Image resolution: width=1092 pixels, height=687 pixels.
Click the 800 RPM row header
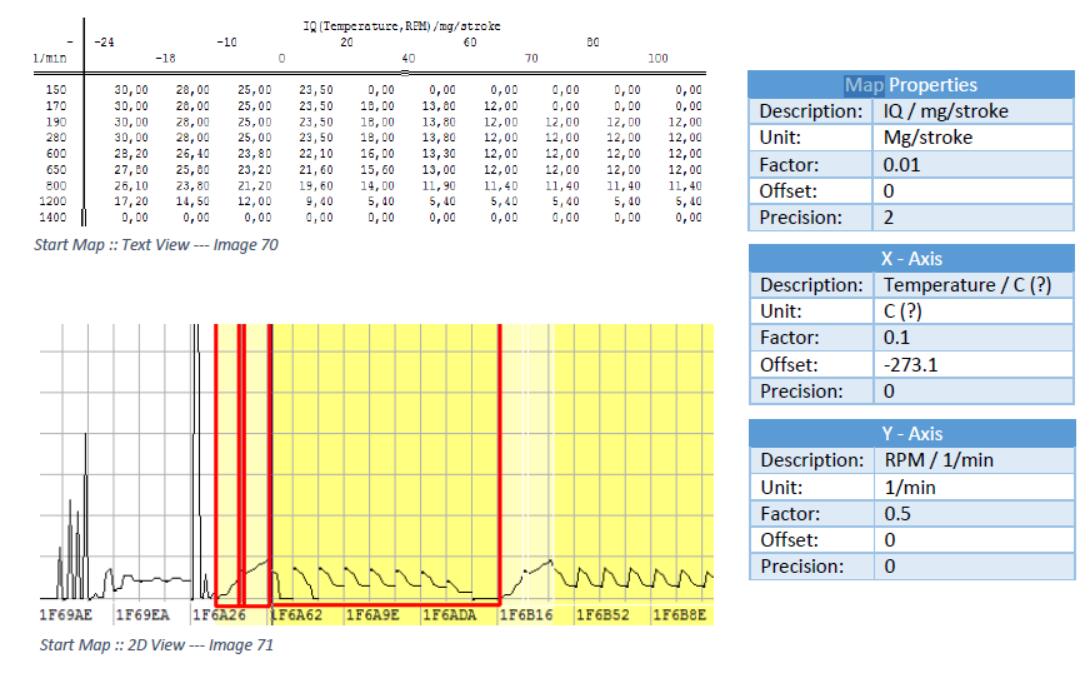(56, 185)
